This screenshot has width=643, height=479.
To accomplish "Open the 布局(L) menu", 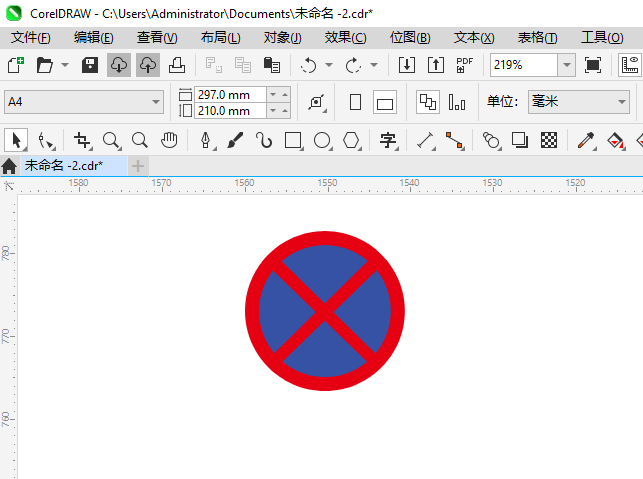I will (x=220, y=38).
